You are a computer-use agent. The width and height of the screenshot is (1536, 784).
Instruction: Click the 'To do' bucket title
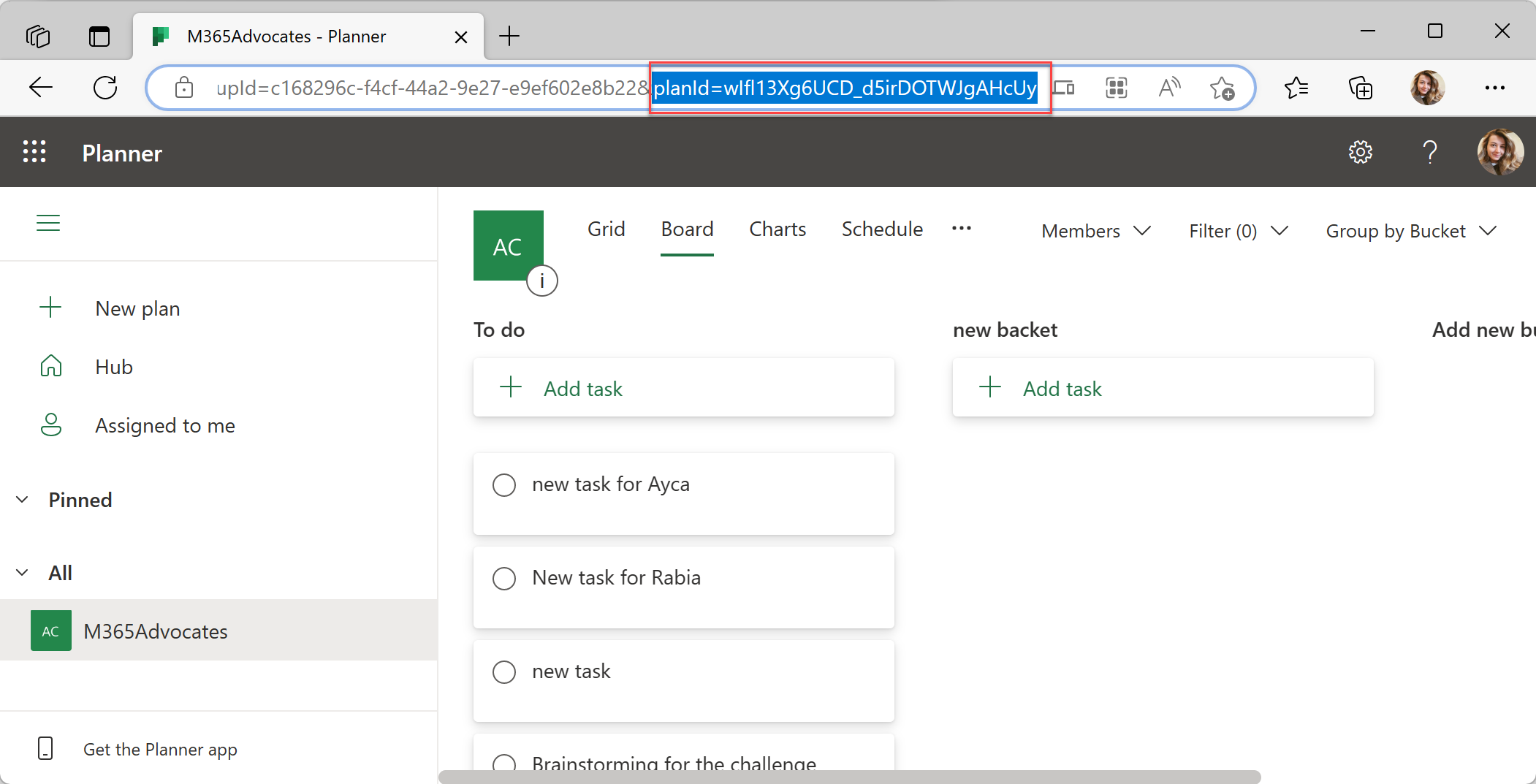(x=499, y=330)
